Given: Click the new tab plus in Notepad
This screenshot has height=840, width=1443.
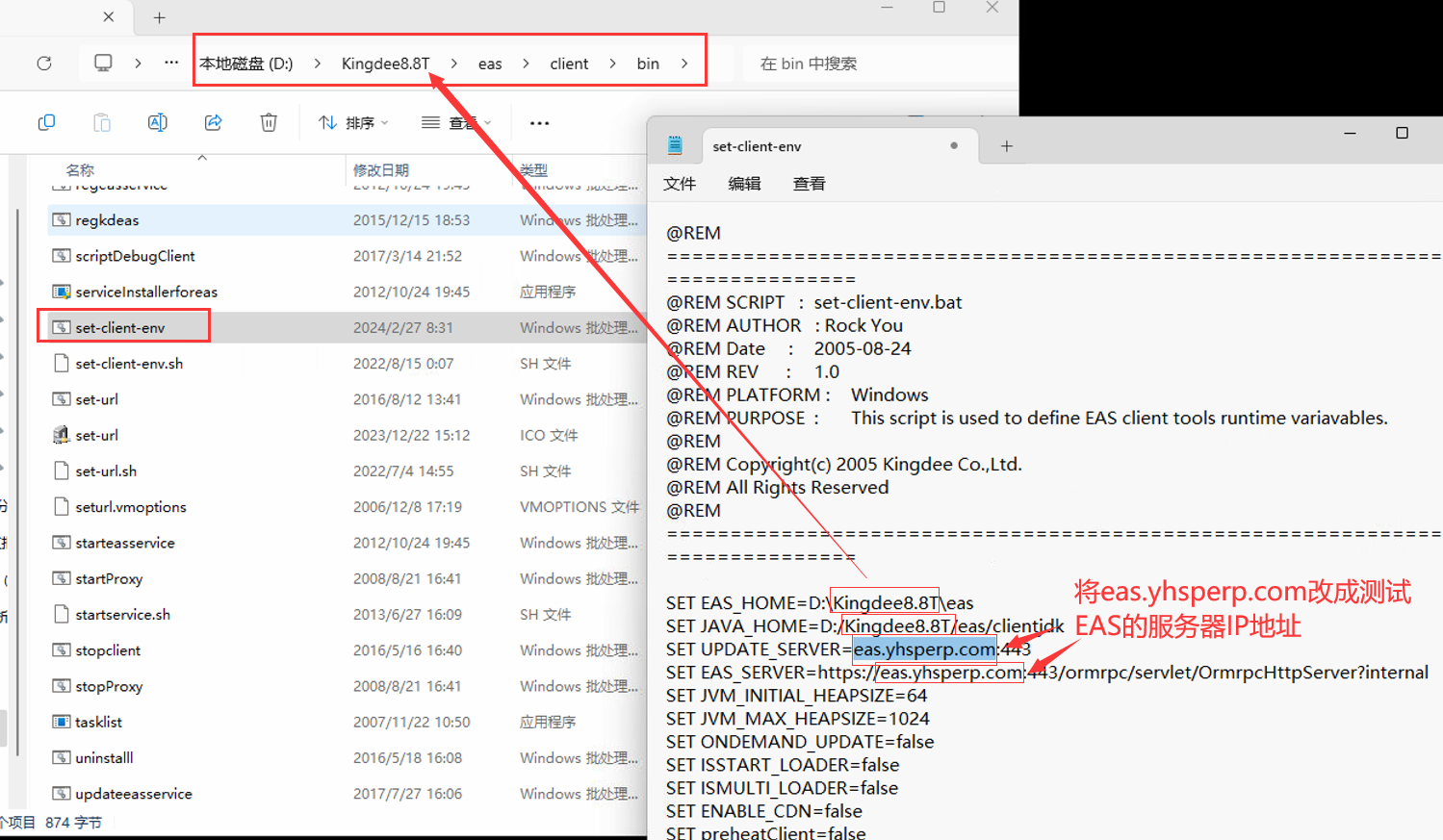Looking at the screenshot, I should pos(1006,145).
